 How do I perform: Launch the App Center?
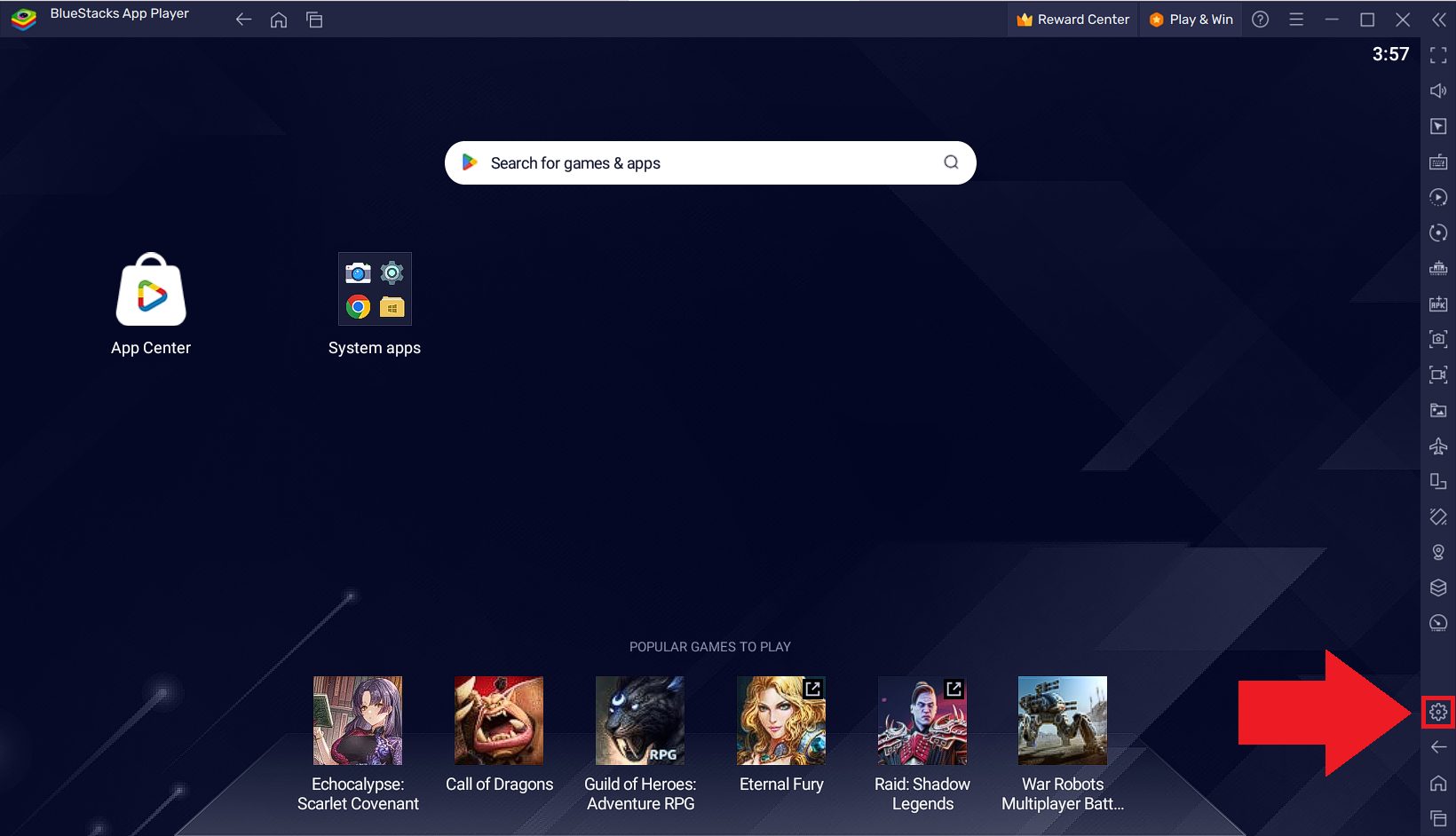point(151,290)
